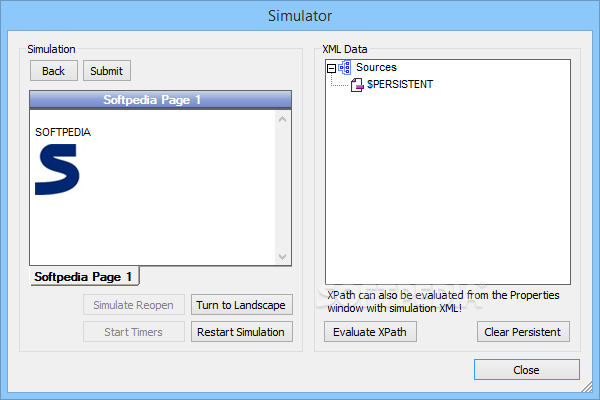Screen dimensions: 600x400
Task: Close the Simulator dialog
Action: pyautogui.click(x=527, y=370)
